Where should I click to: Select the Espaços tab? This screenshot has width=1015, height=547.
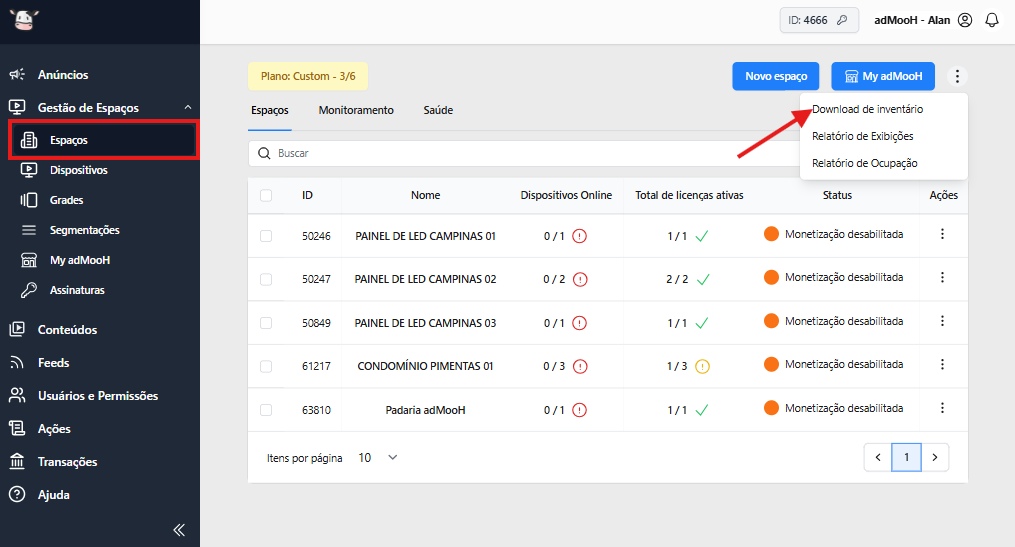tap(270, 110)
